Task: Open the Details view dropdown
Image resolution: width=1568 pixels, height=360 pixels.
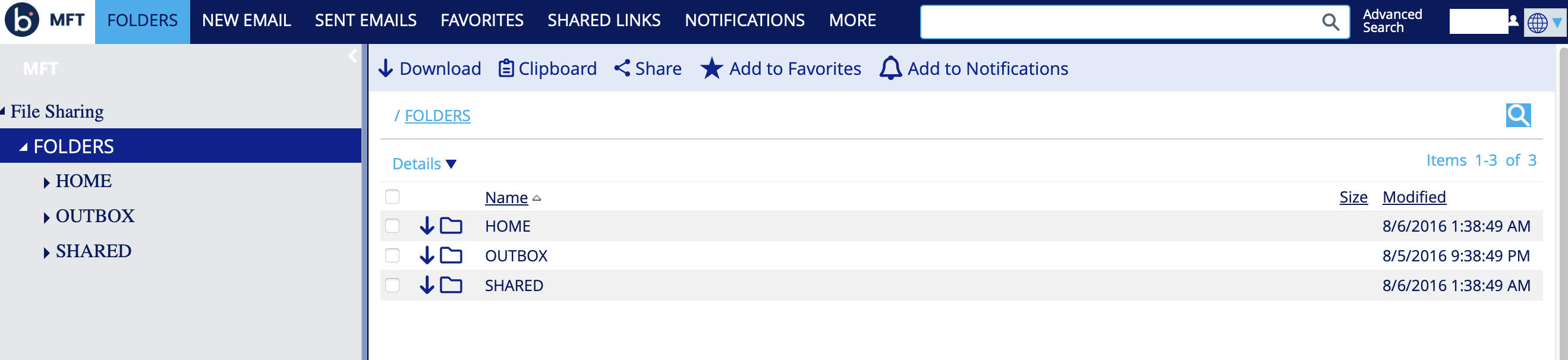Action: (x=424, y=163)
